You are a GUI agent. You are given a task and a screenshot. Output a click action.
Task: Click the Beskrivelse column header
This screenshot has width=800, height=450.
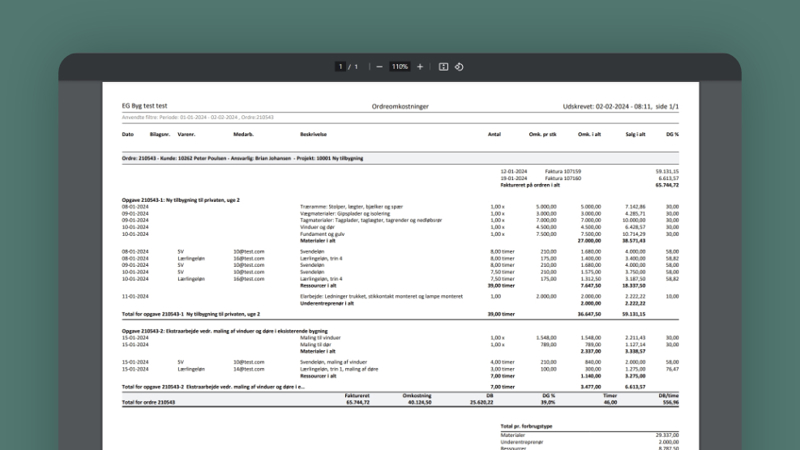click(x=314, y=133)
